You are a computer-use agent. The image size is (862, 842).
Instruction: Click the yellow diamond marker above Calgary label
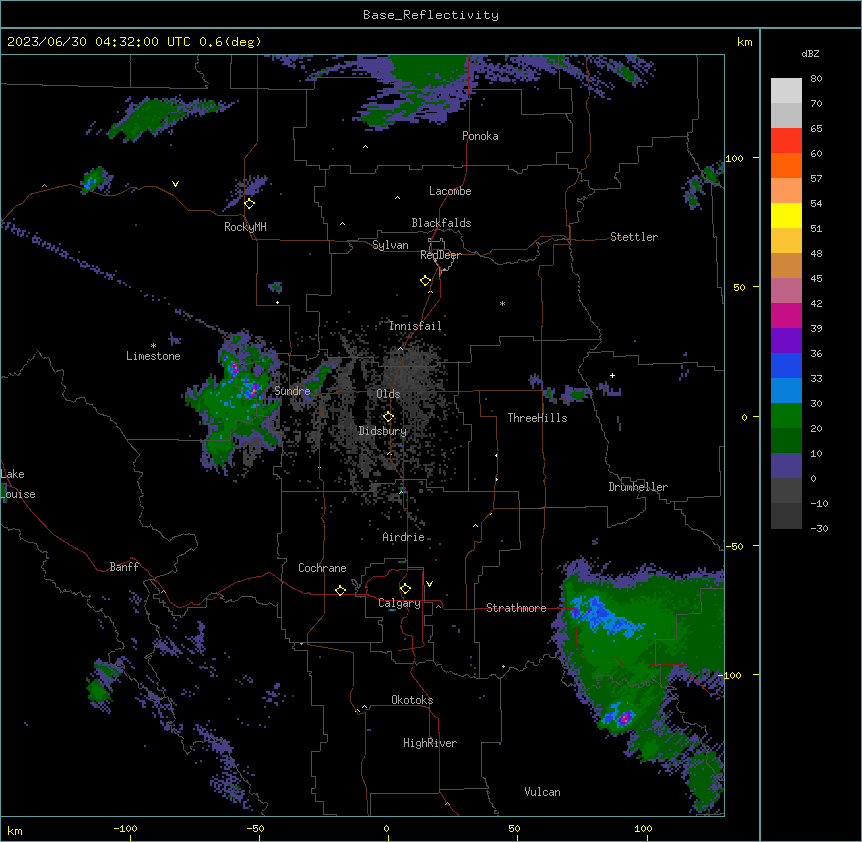tap(405, 589)
